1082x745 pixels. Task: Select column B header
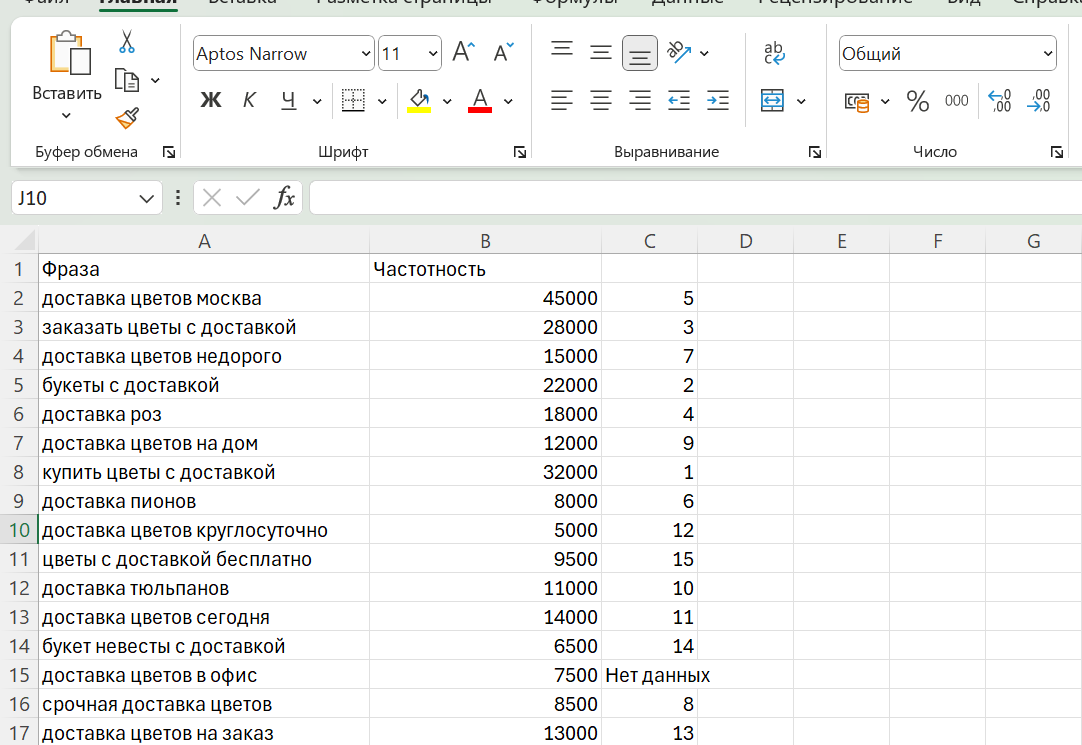point(485,241)
